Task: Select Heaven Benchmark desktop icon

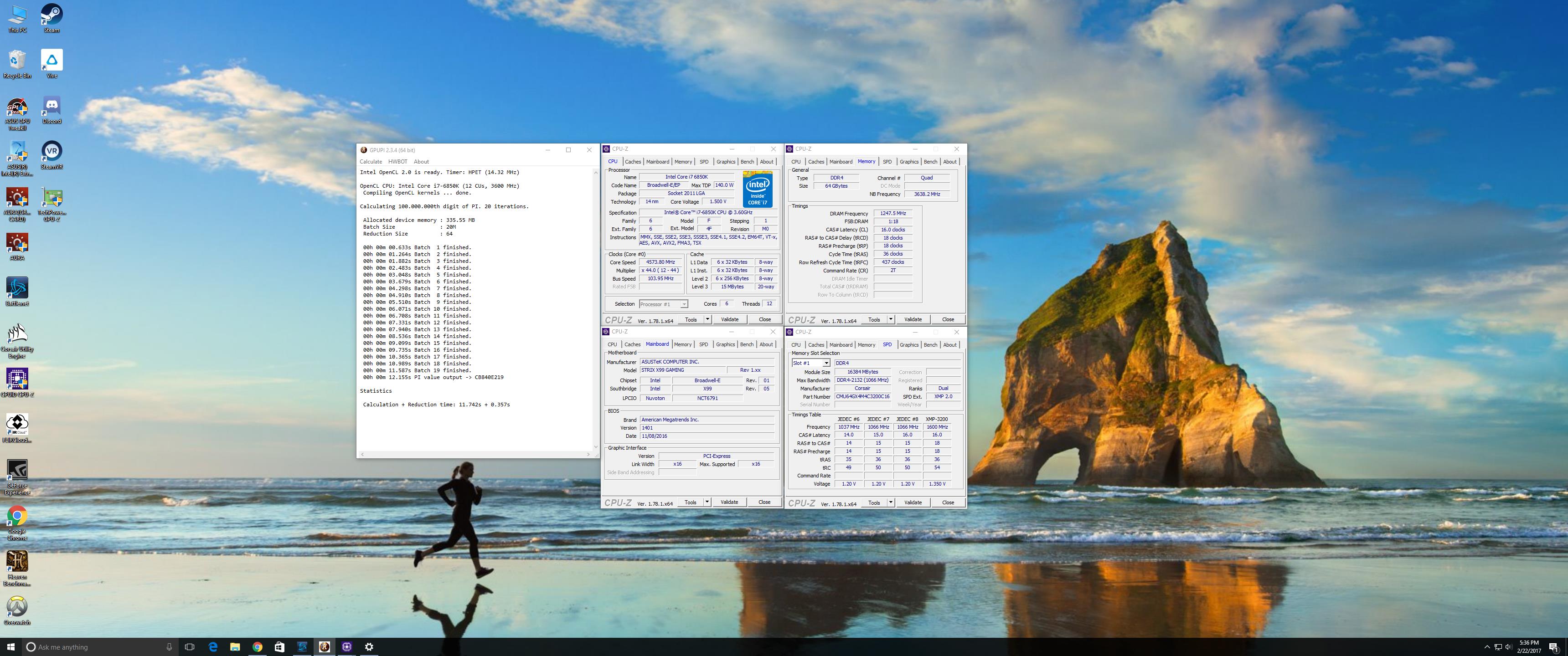Action: point(17,569)
